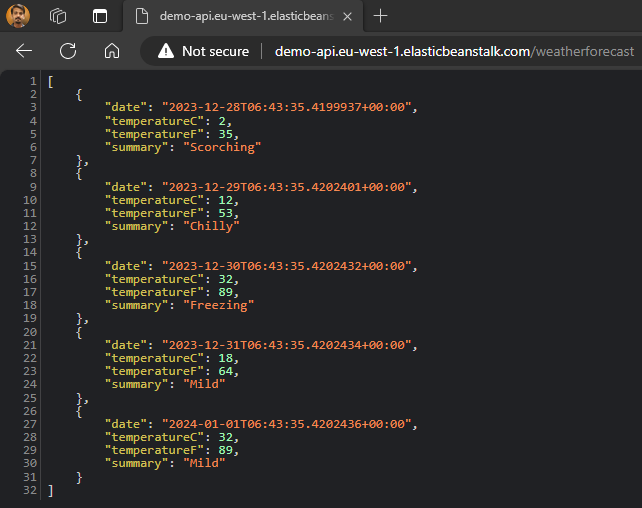Click the 2023-12-28 date string
Image resolution: width=642 pixels, height=508 pixels.
pyautogui.click(x=282, y=107)
